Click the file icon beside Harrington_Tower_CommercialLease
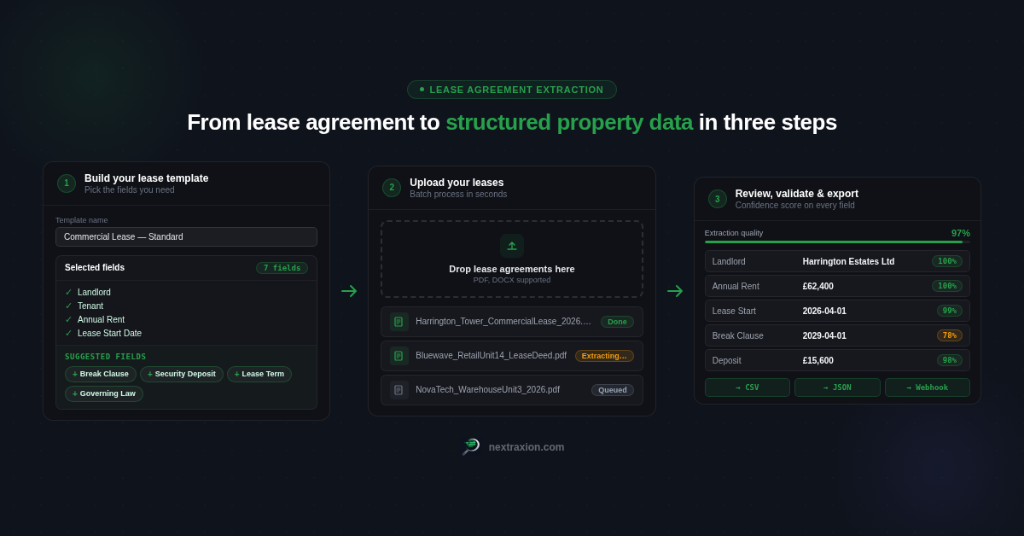 [398, 322]
